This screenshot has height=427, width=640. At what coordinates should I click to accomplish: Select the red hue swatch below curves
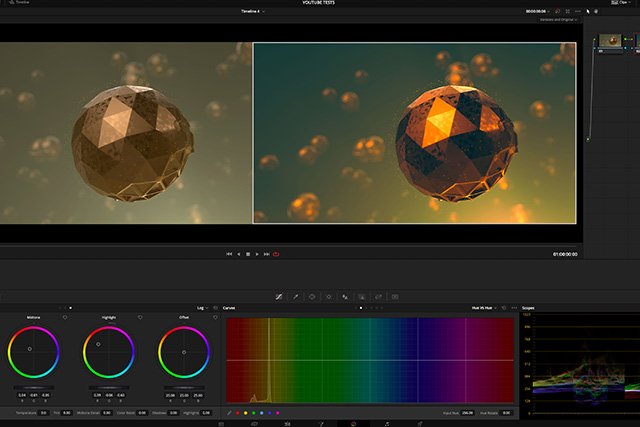(238, 412)
